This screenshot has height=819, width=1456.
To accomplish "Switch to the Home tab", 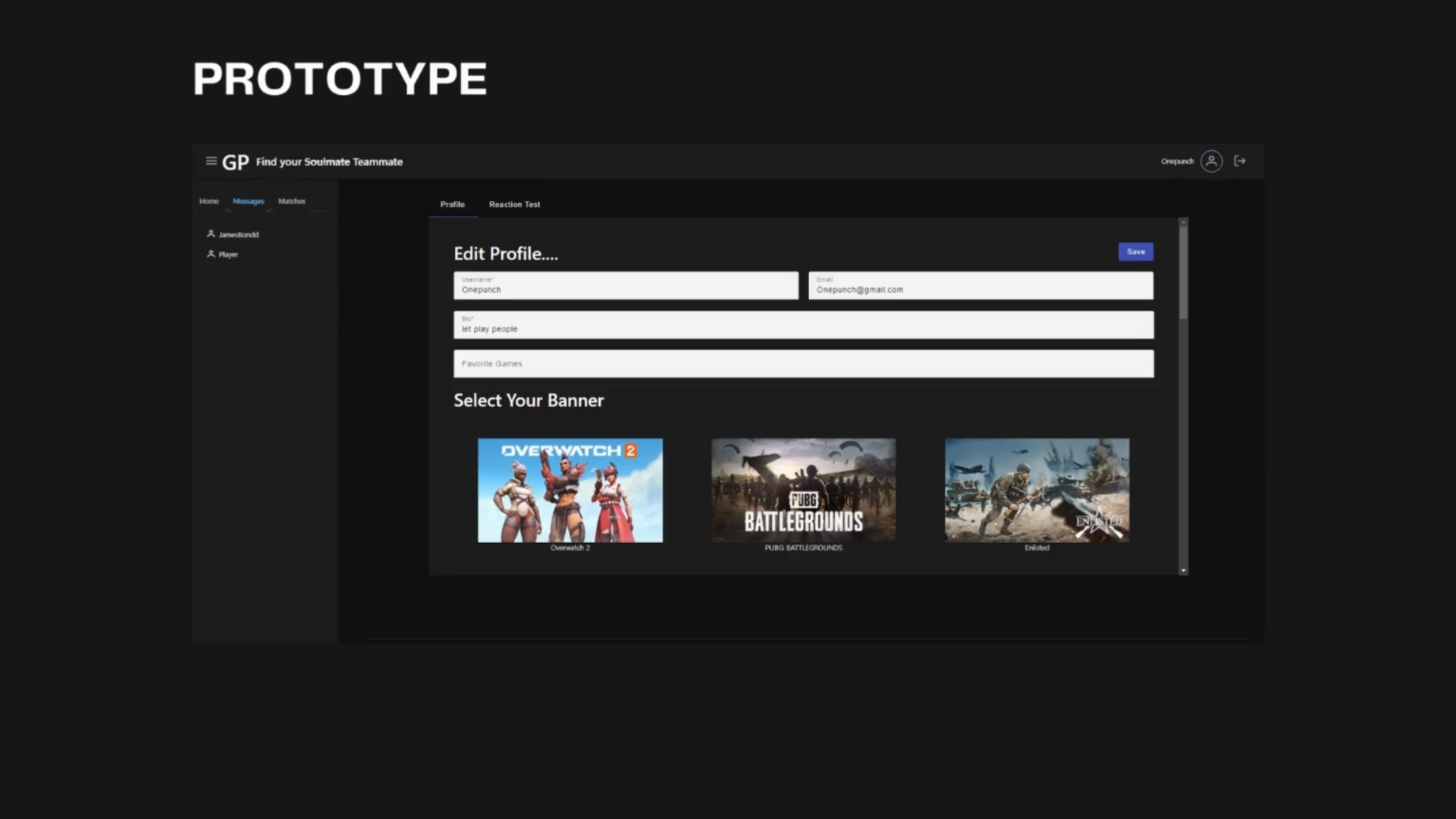I will [209, 201].
